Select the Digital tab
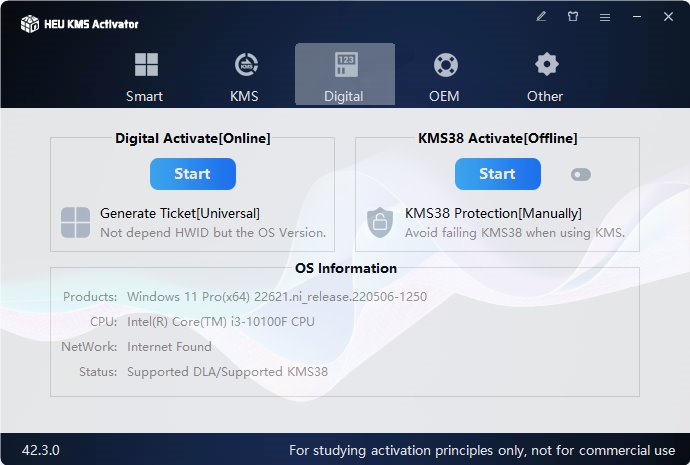The height and width of the screenshot is (465, 690). [x=345, y=75]
